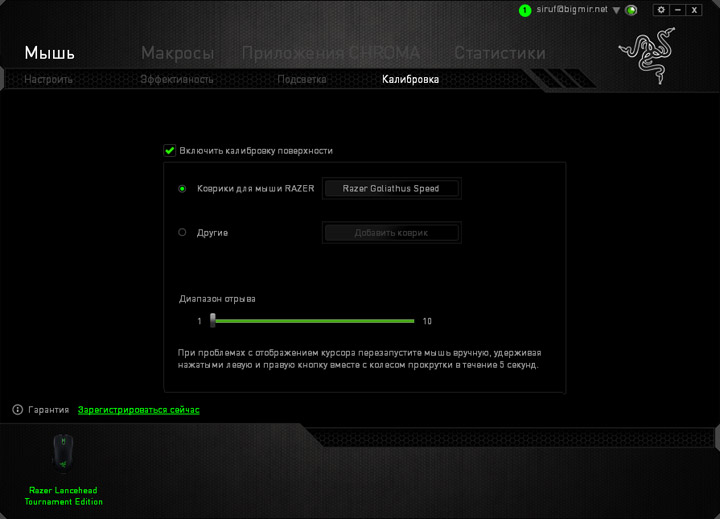Open the Razer Goliathus Speed mat dropdown

[391, 189]
